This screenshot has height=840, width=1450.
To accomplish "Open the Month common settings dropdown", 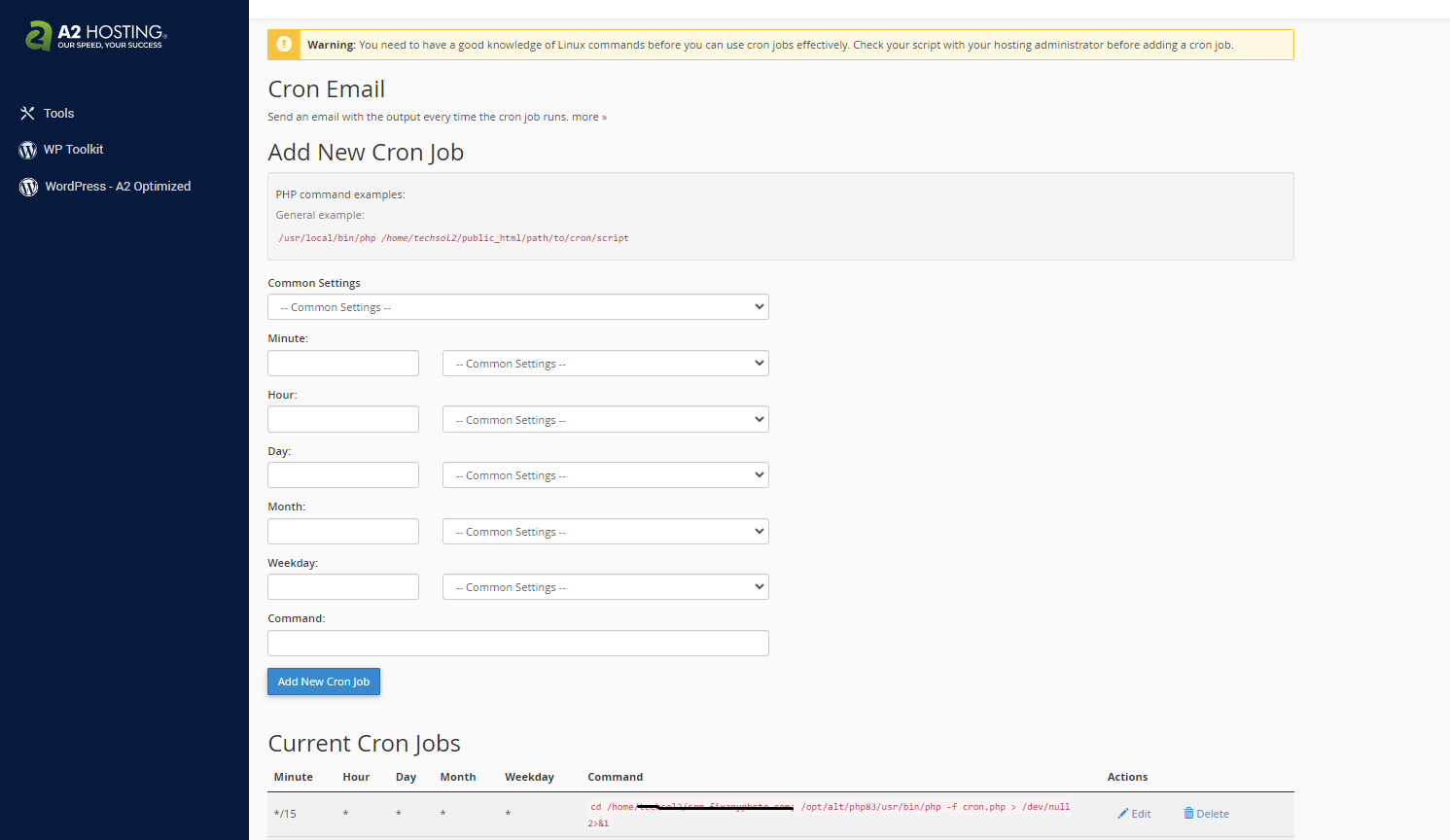I will click(x=605, y=532).
